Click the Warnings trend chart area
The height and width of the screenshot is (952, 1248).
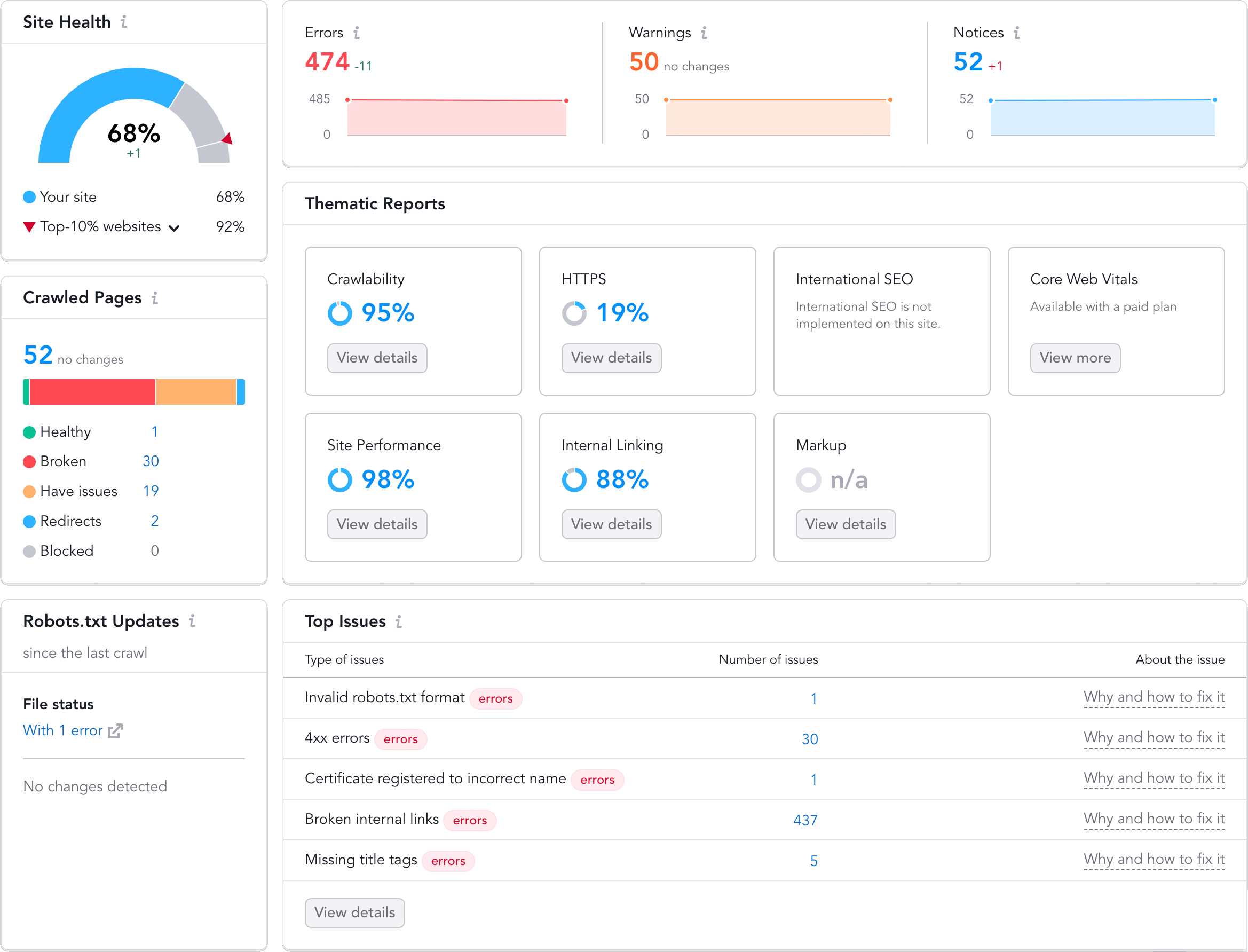point(778,117)
